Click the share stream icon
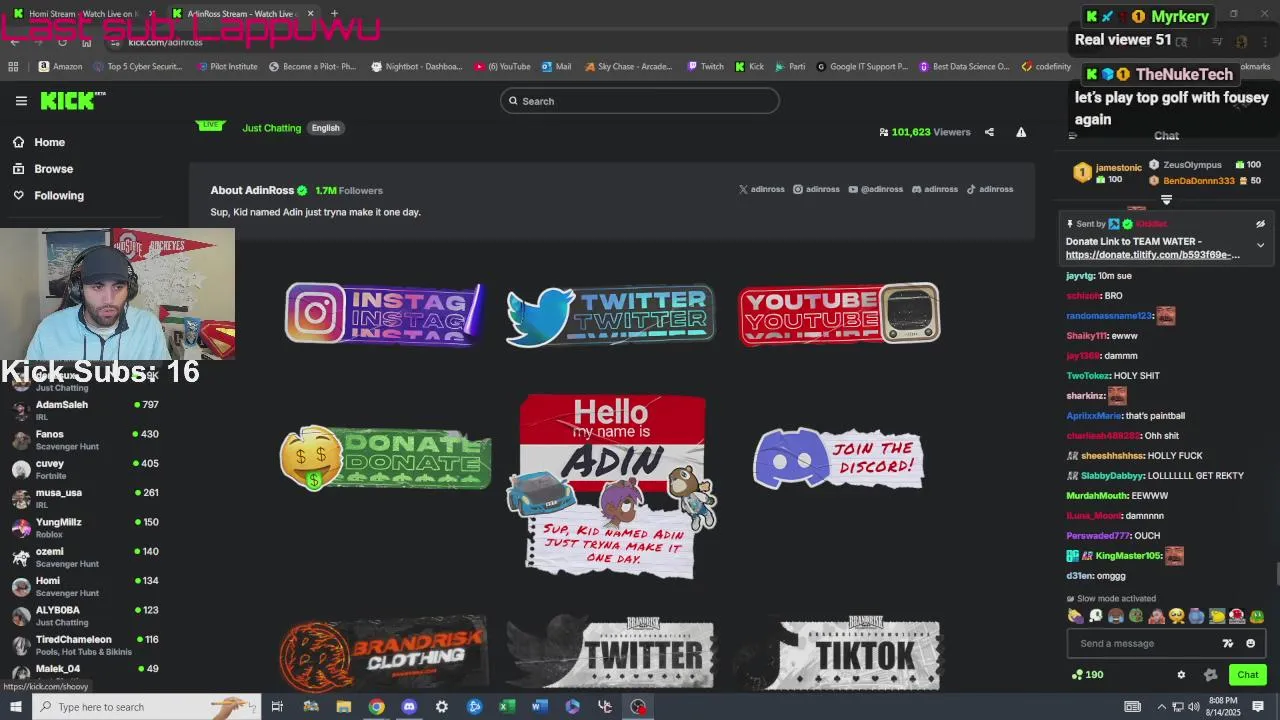Image resolution: width=1280 pixels, height=720 pixels. tap(989, 132)
